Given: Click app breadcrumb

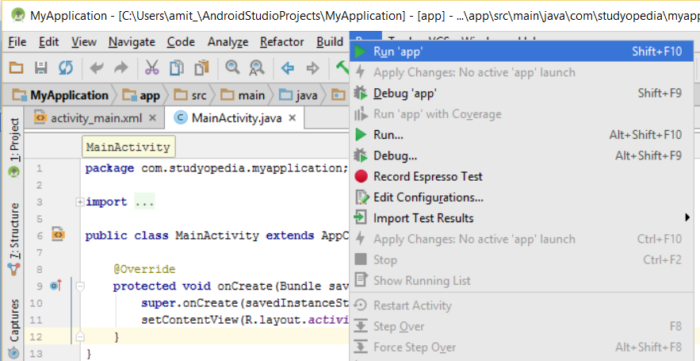Looking at the screenshot, I should point(142,95).
